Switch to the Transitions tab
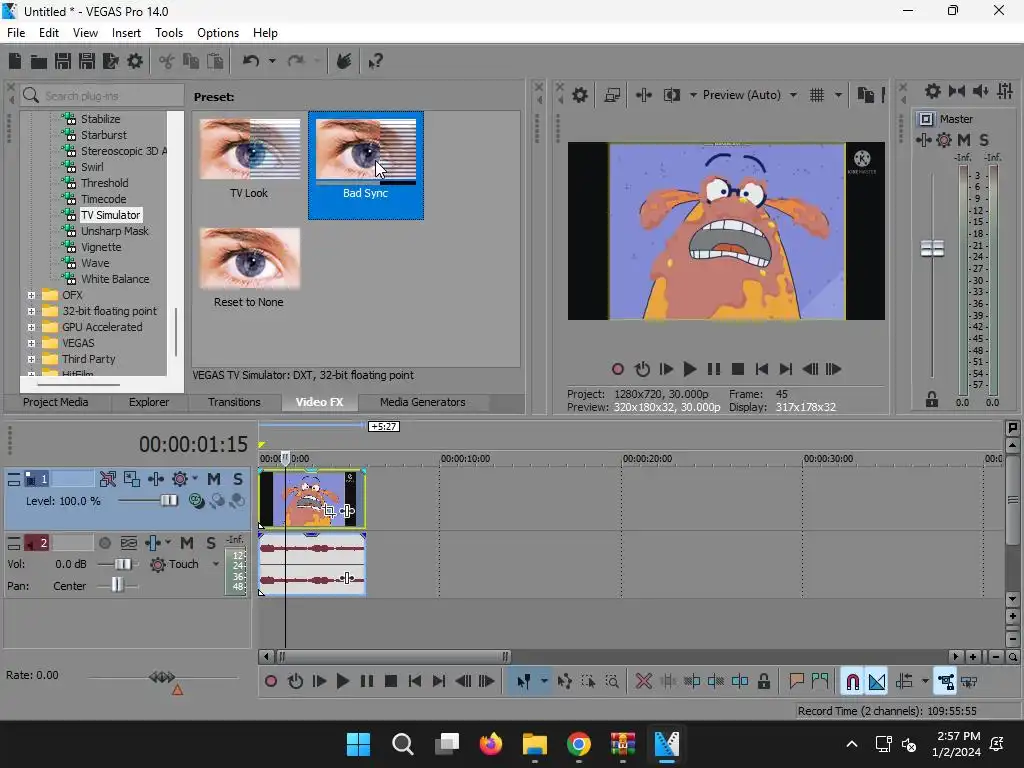 (x=234, y=402)
